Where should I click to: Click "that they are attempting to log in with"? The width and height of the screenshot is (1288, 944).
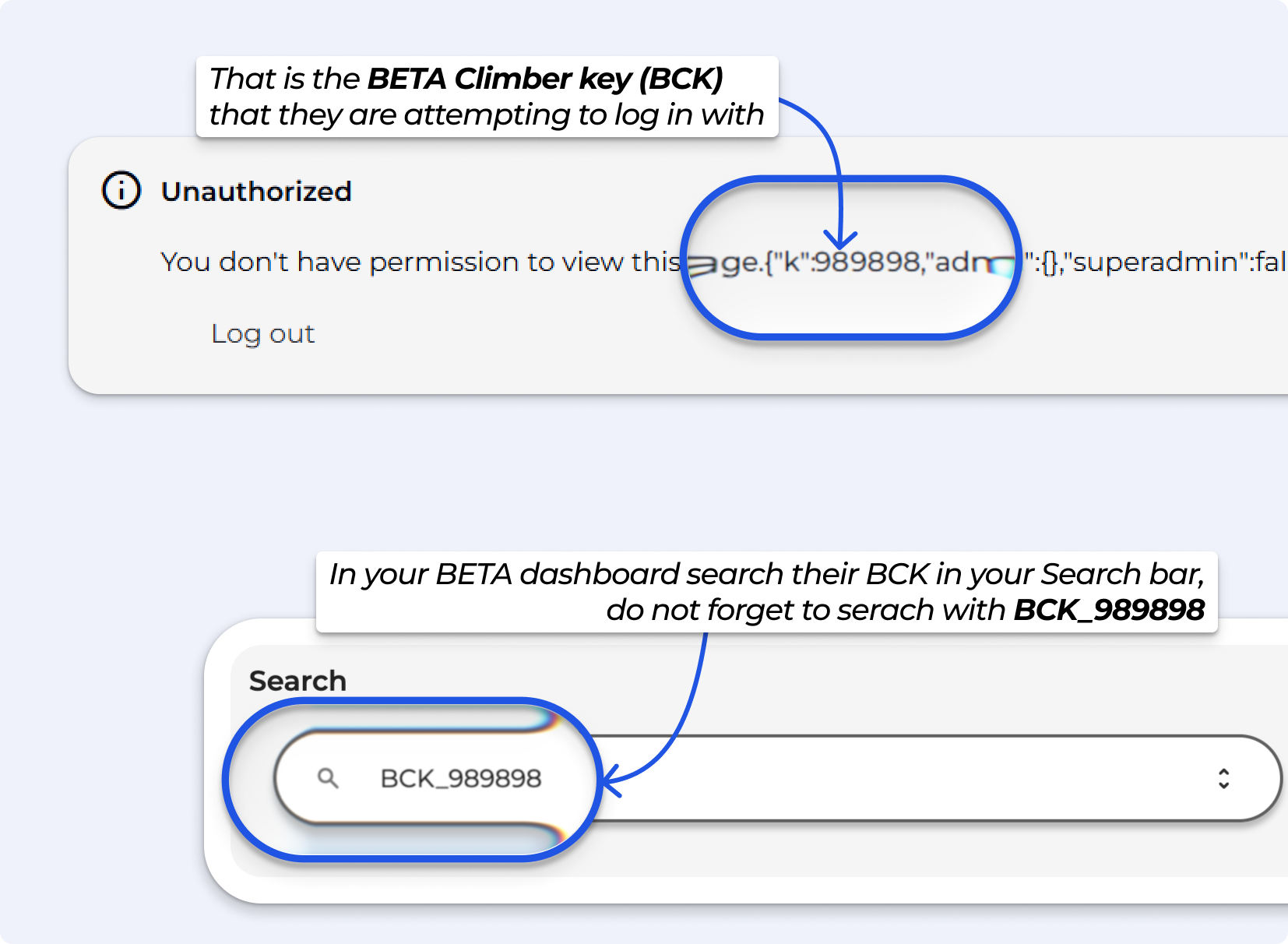(x=487, y=114)
